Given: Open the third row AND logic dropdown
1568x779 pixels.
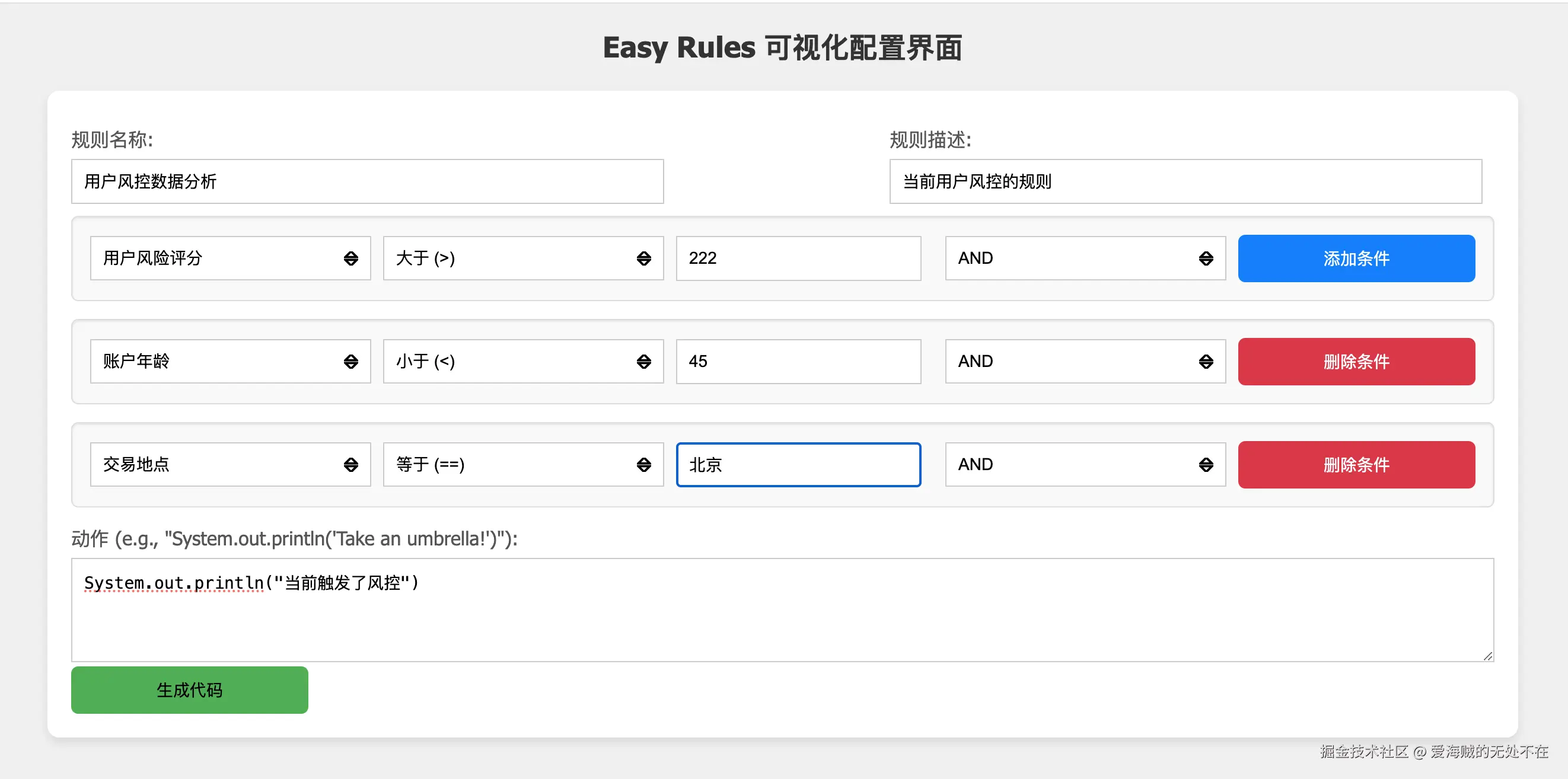Looking at the screenshot, I should (1085, 464).
